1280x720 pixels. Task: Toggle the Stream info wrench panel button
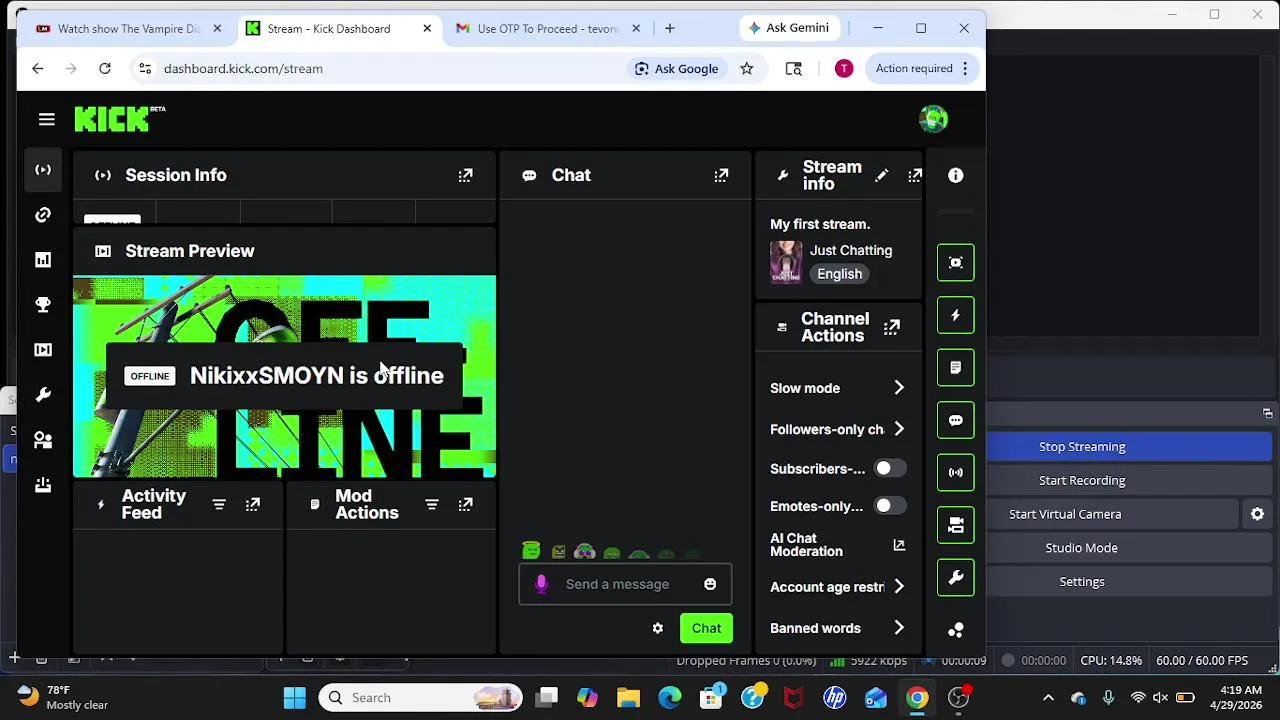tap(956, 577)
